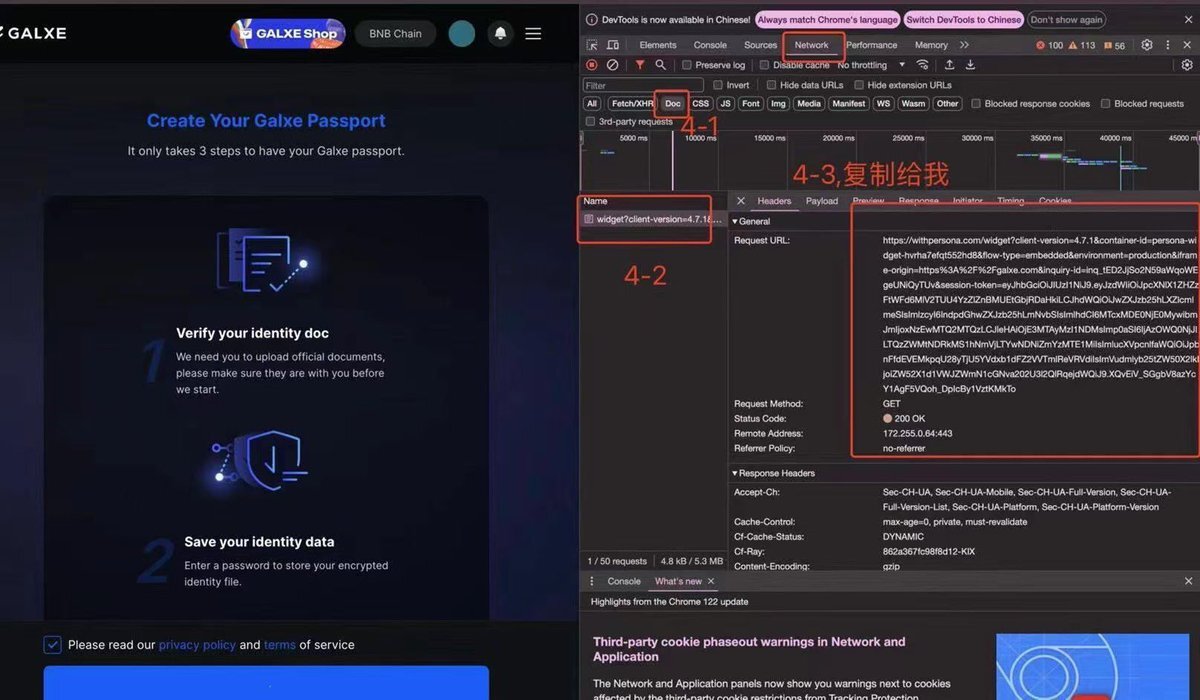Open network search magnifier
The height and width of the screenshot is (700, 1200).
coord(660,65)
